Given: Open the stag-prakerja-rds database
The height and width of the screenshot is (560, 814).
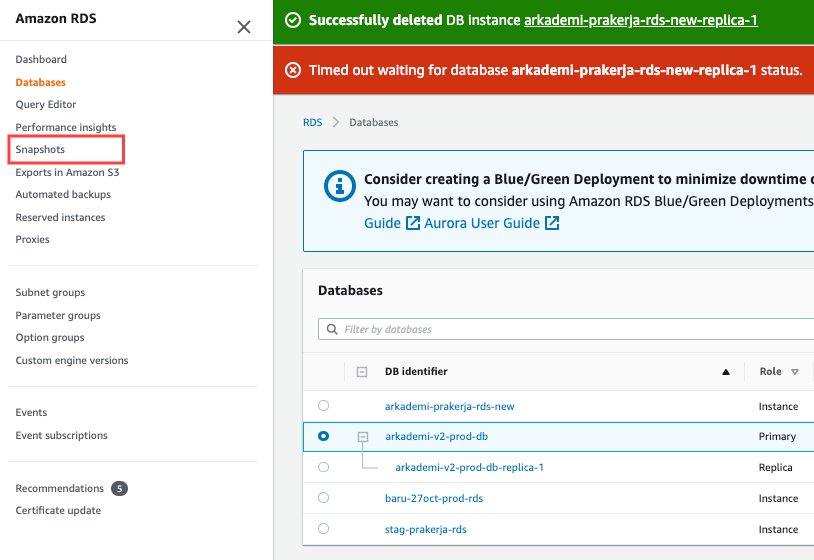Looking at the screenshot, I should pos(426,529).
